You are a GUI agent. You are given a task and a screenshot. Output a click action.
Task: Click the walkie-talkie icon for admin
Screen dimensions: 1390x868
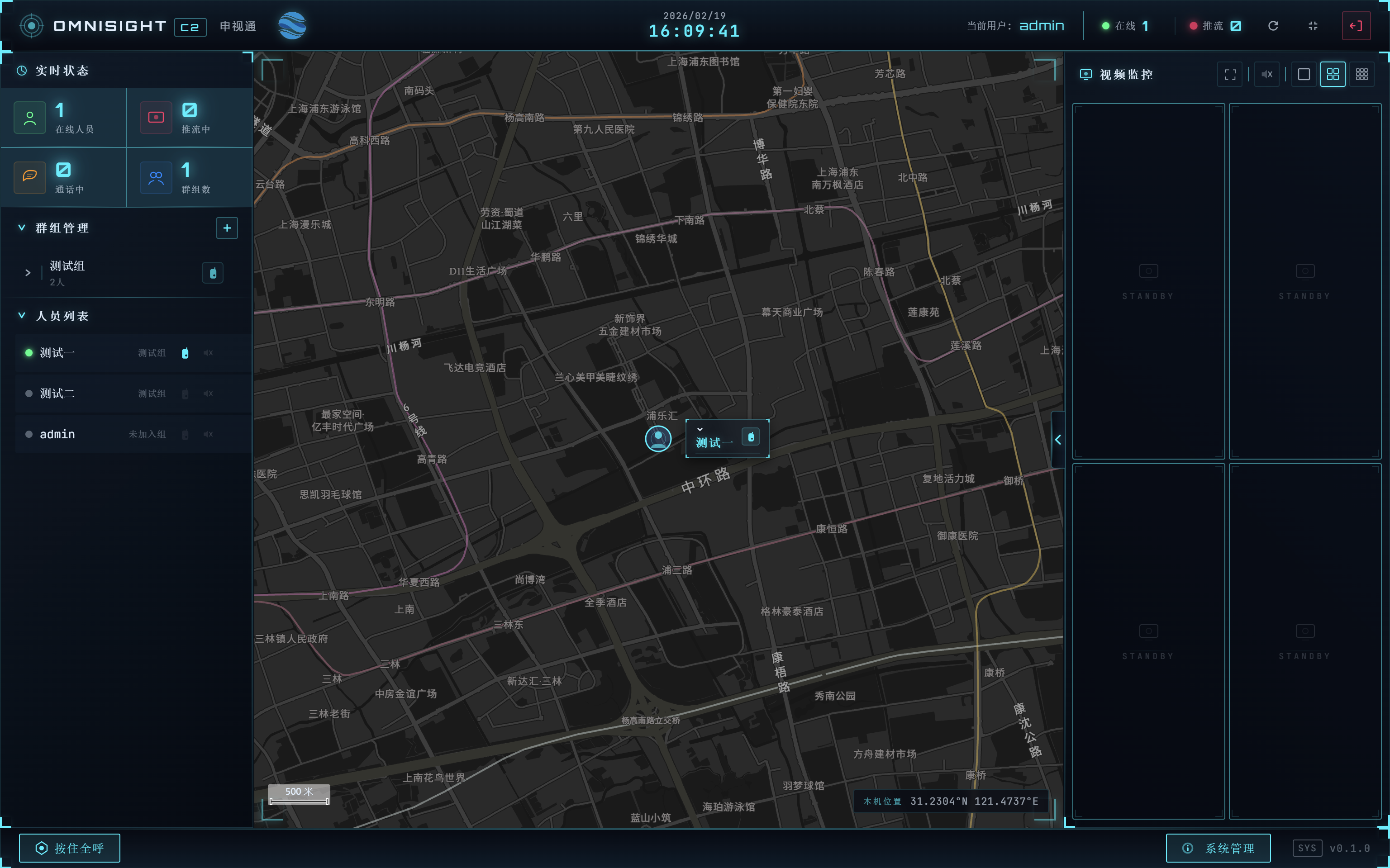(x=185, y=435)
